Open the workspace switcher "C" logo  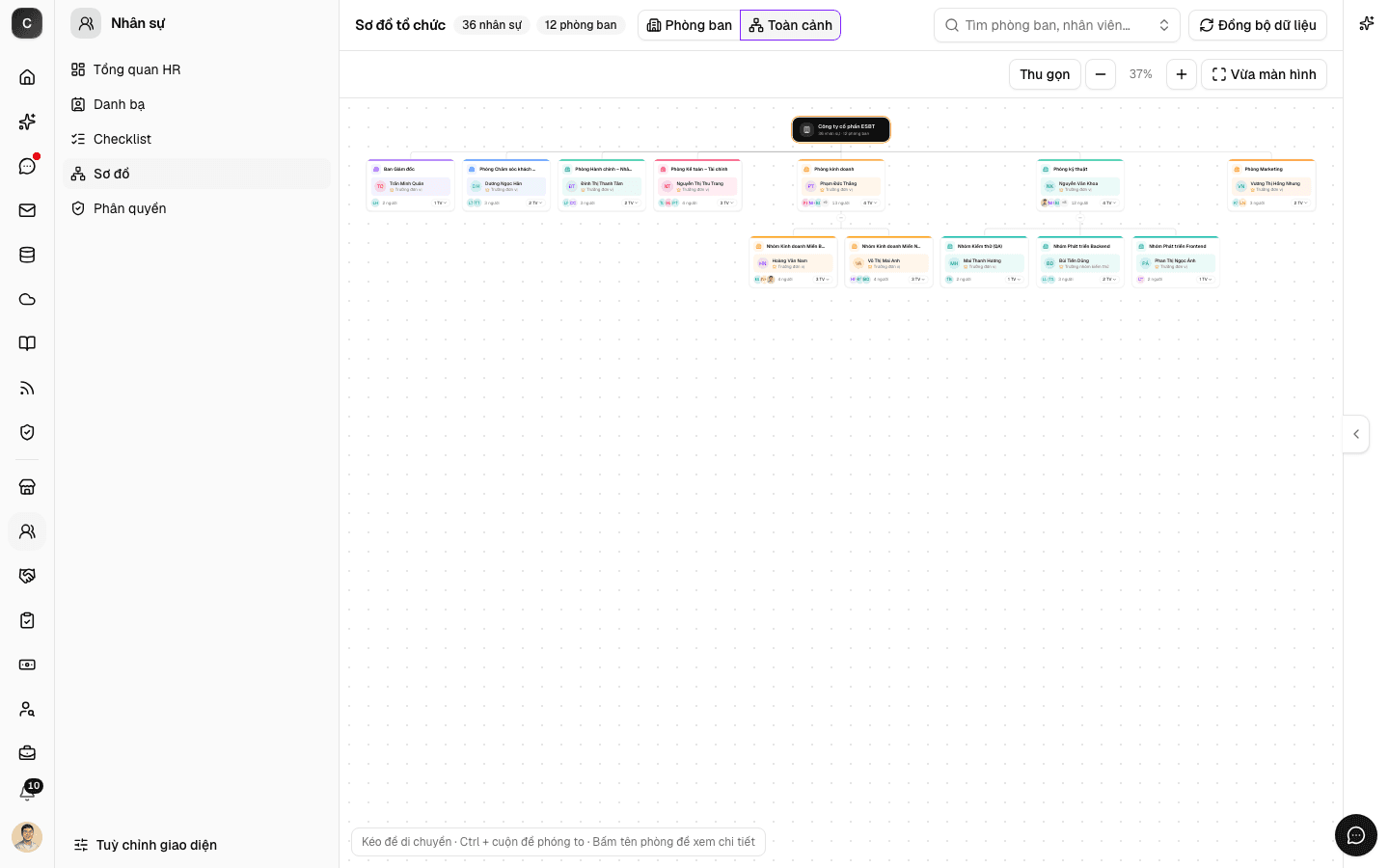click(x=27, y=23)
